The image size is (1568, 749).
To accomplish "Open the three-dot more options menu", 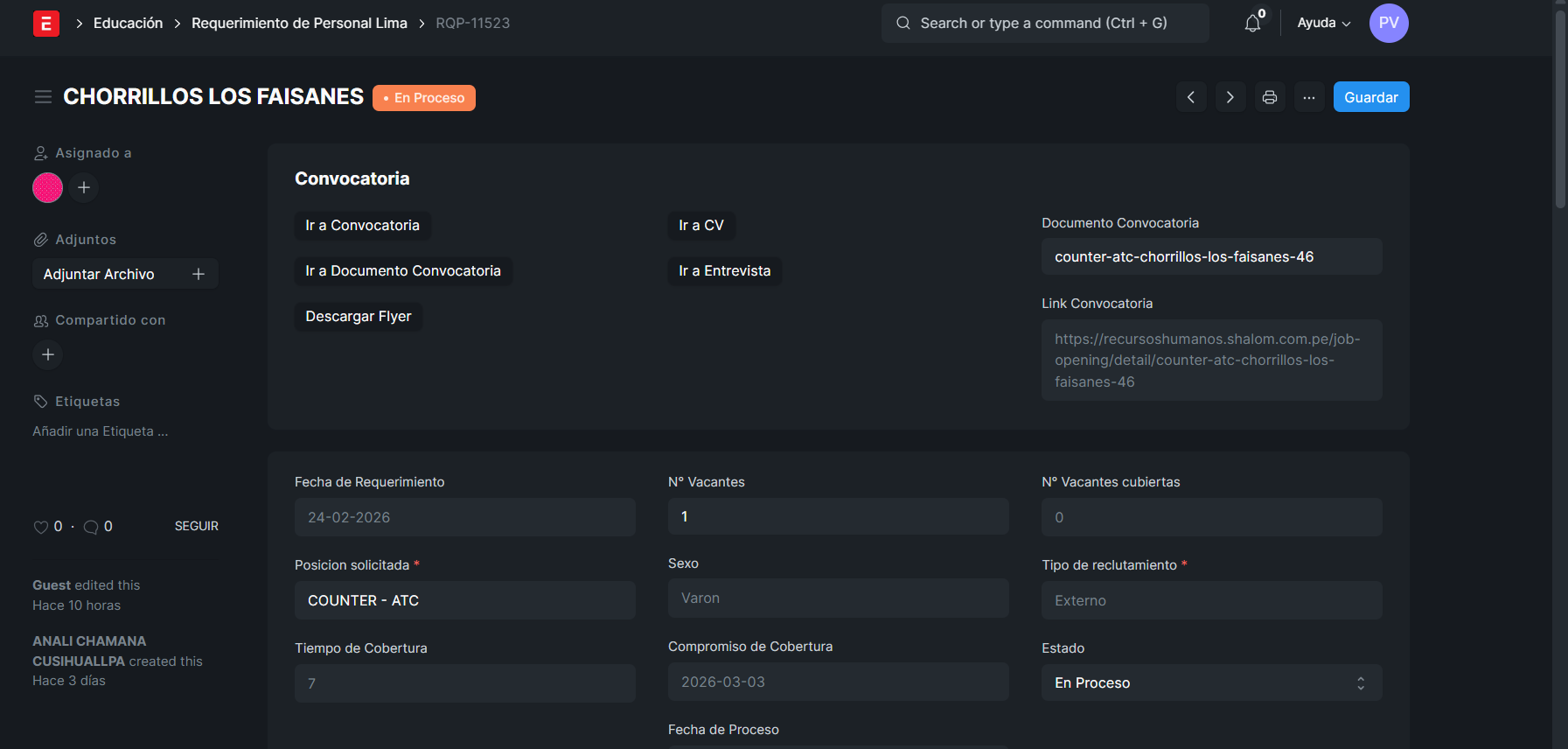I will click(x=1308, y=97).
